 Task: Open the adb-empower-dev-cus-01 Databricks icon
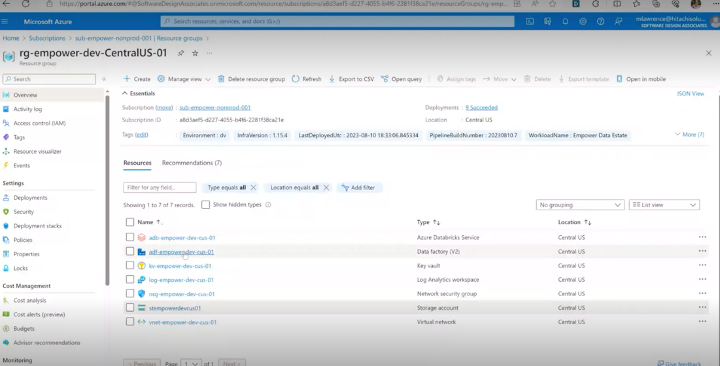coord(141,237)
